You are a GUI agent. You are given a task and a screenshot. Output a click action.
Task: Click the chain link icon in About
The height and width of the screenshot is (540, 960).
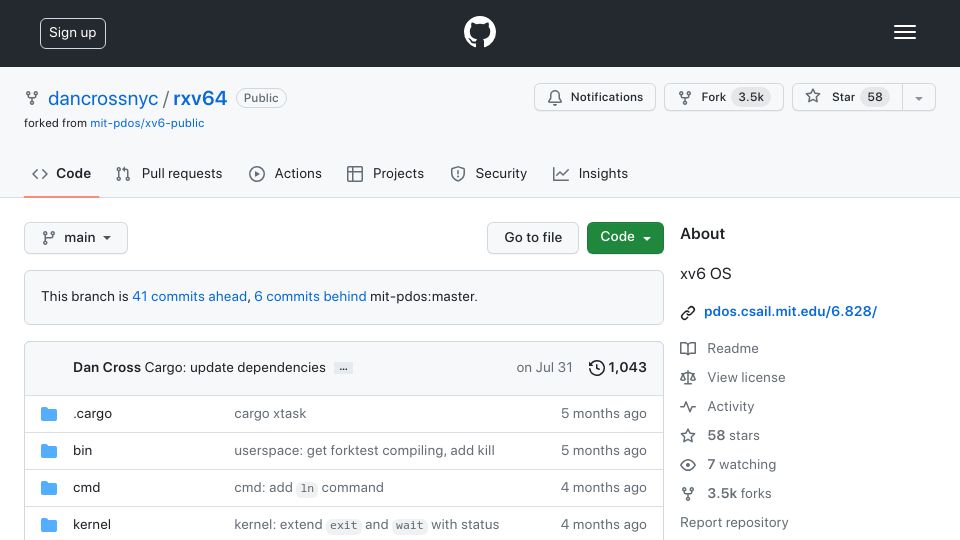[x=688, y=313]
